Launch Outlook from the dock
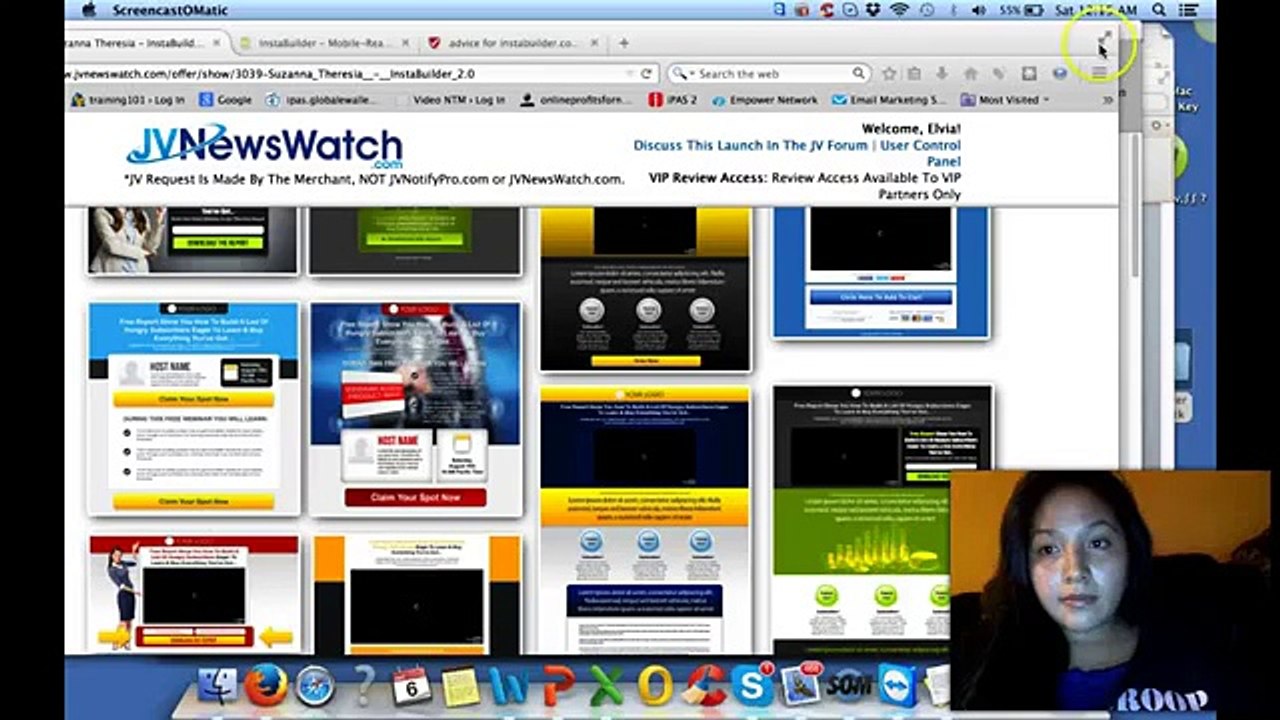The height and width of the screenshot is (720, 1280). (655, 687)
